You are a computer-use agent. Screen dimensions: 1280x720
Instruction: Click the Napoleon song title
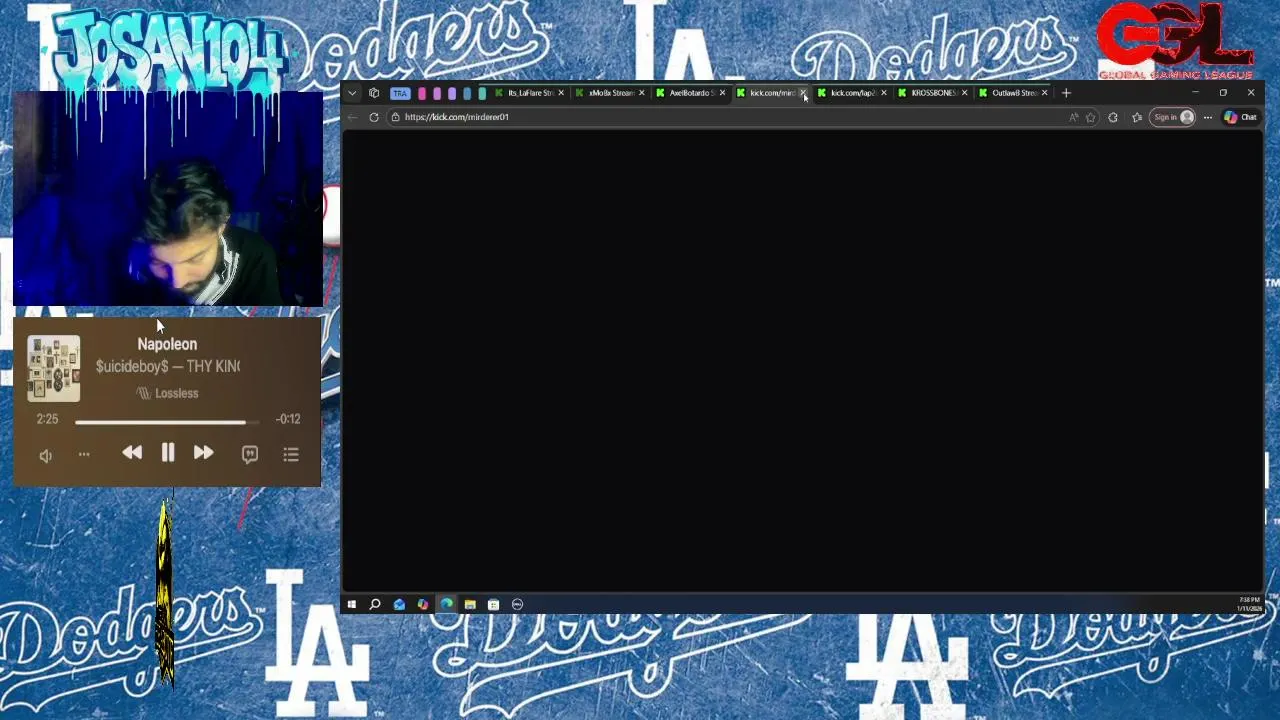click(x=167, y=344)
